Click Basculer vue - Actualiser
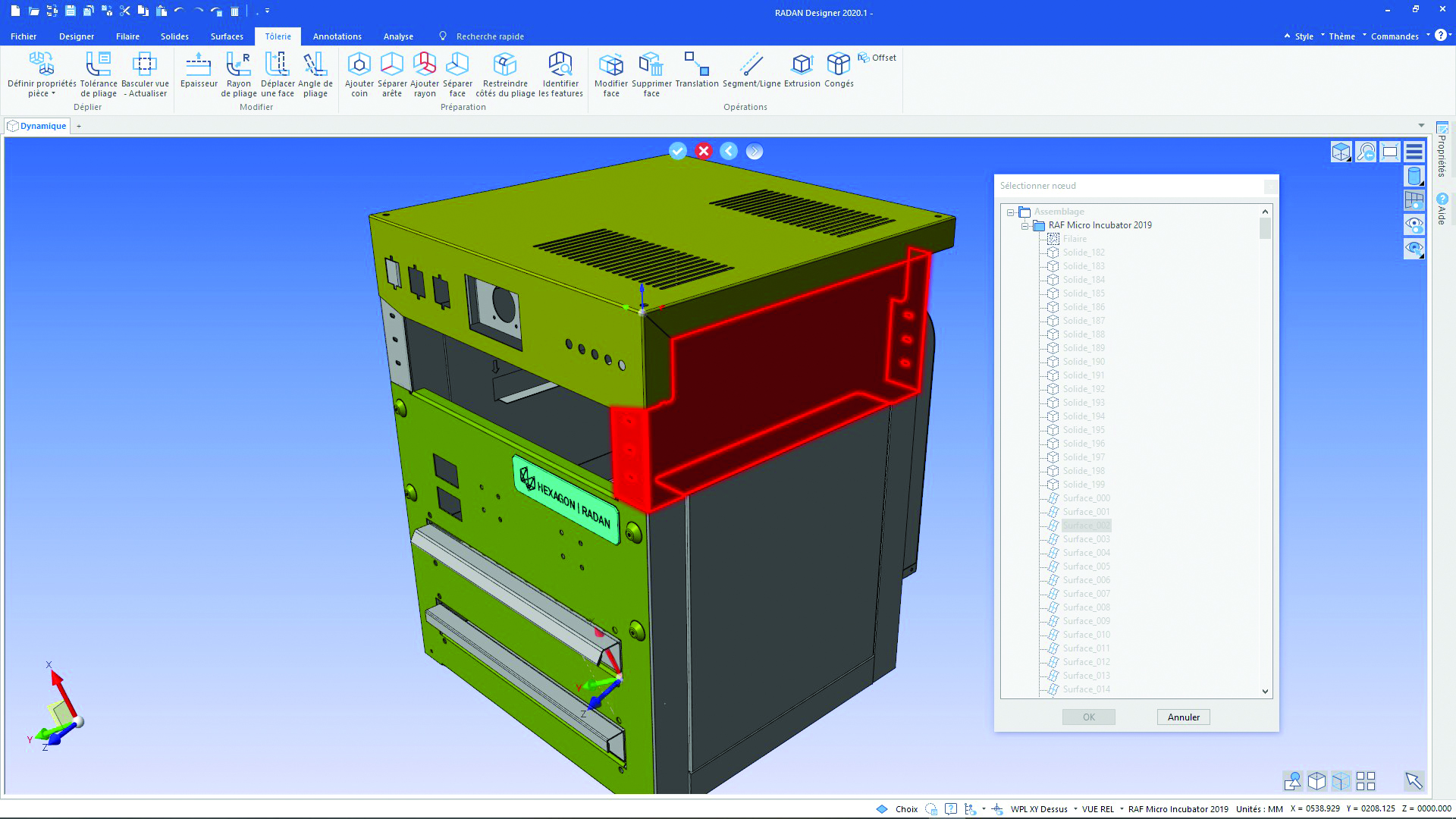1456x819 pixels. (145, 74)
